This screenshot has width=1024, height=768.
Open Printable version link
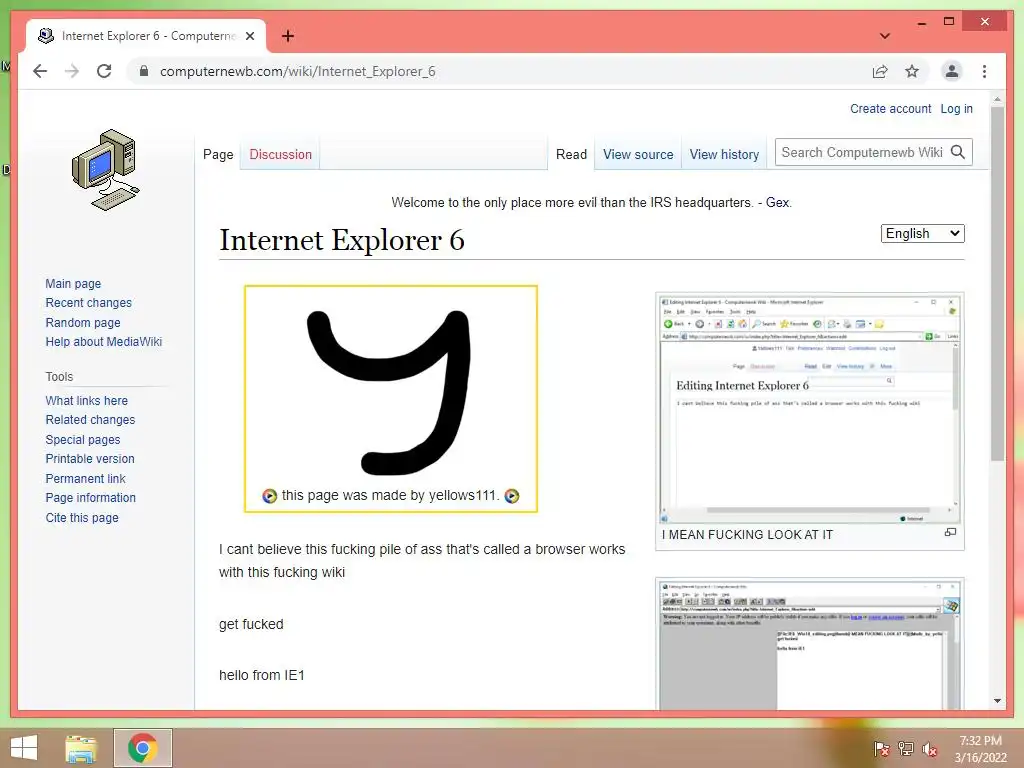pos(90,459)
